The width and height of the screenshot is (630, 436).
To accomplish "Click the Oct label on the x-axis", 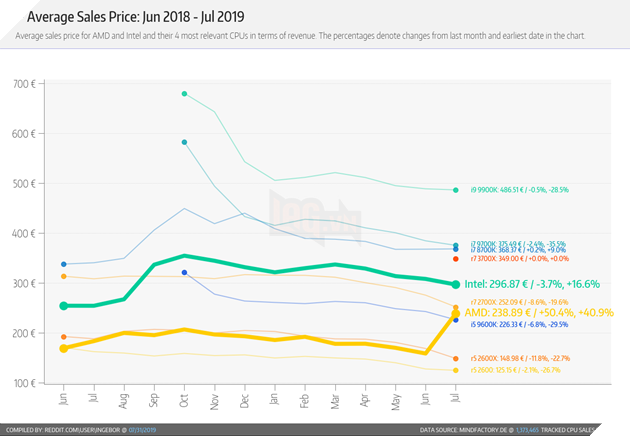I will 186,402.
